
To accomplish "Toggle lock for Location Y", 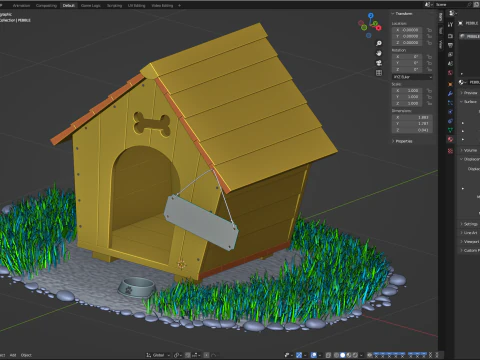I will pyautogui.click(x=429, y=36).
